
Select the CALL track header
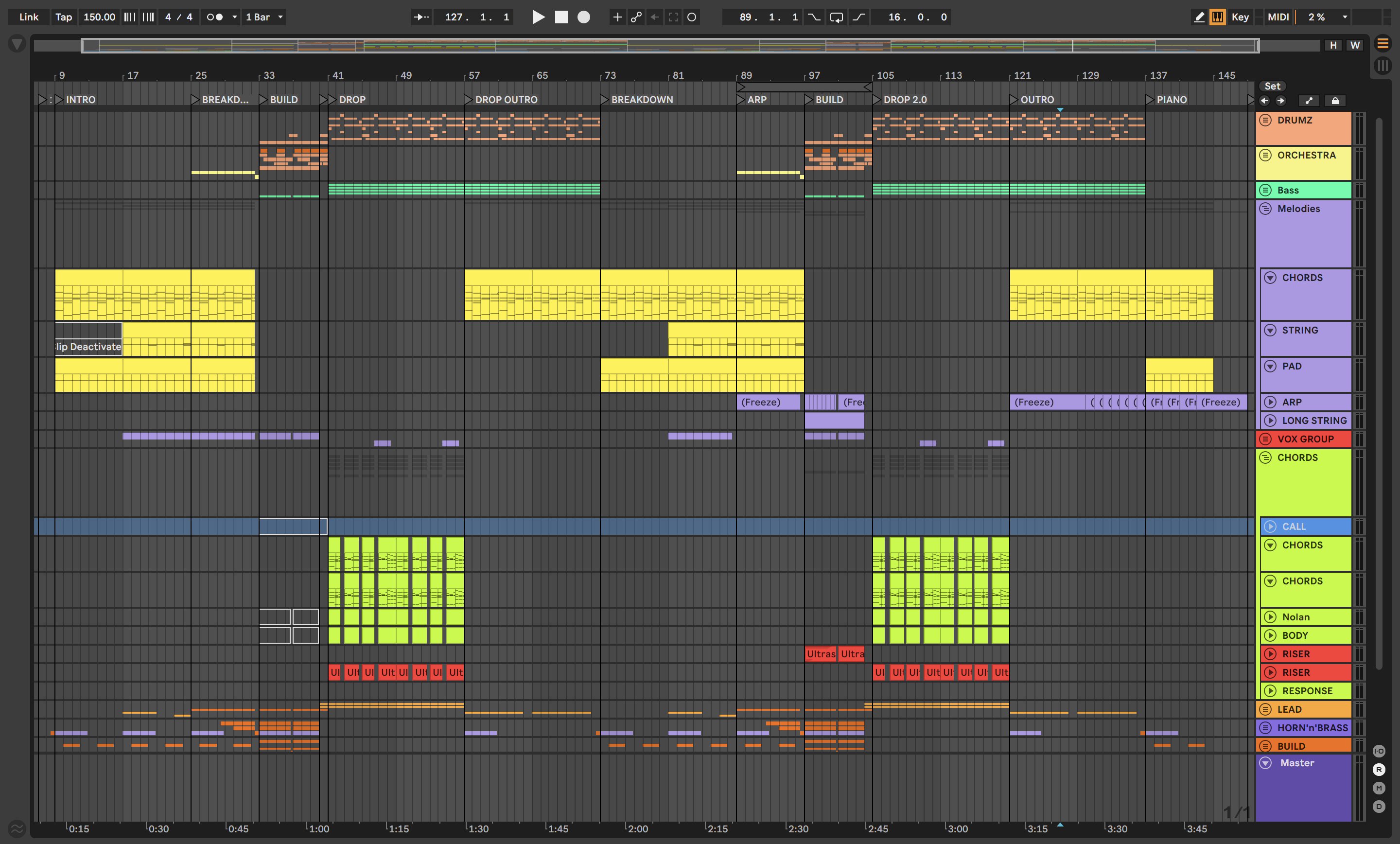[1306, 527]
